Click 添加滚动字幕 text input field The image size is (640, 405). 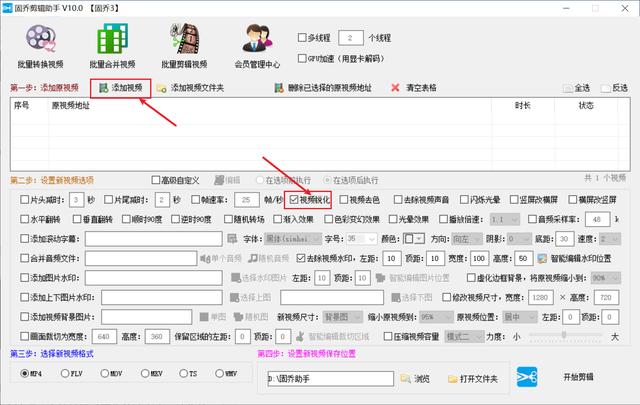click(153, 238)
